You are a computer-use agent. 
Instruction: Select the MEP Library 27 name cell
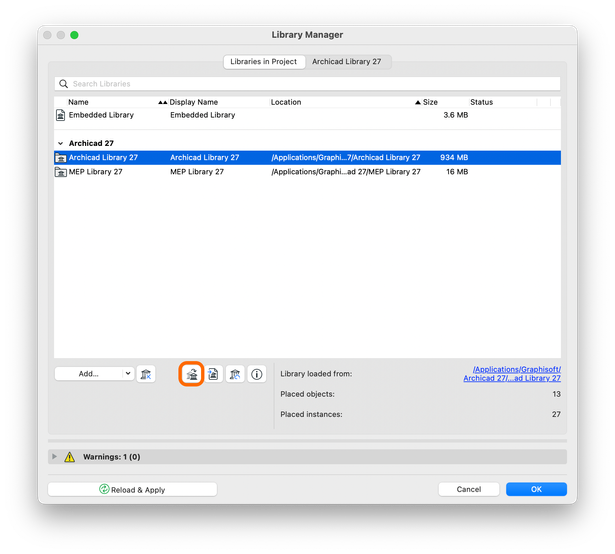pos(96,172)
